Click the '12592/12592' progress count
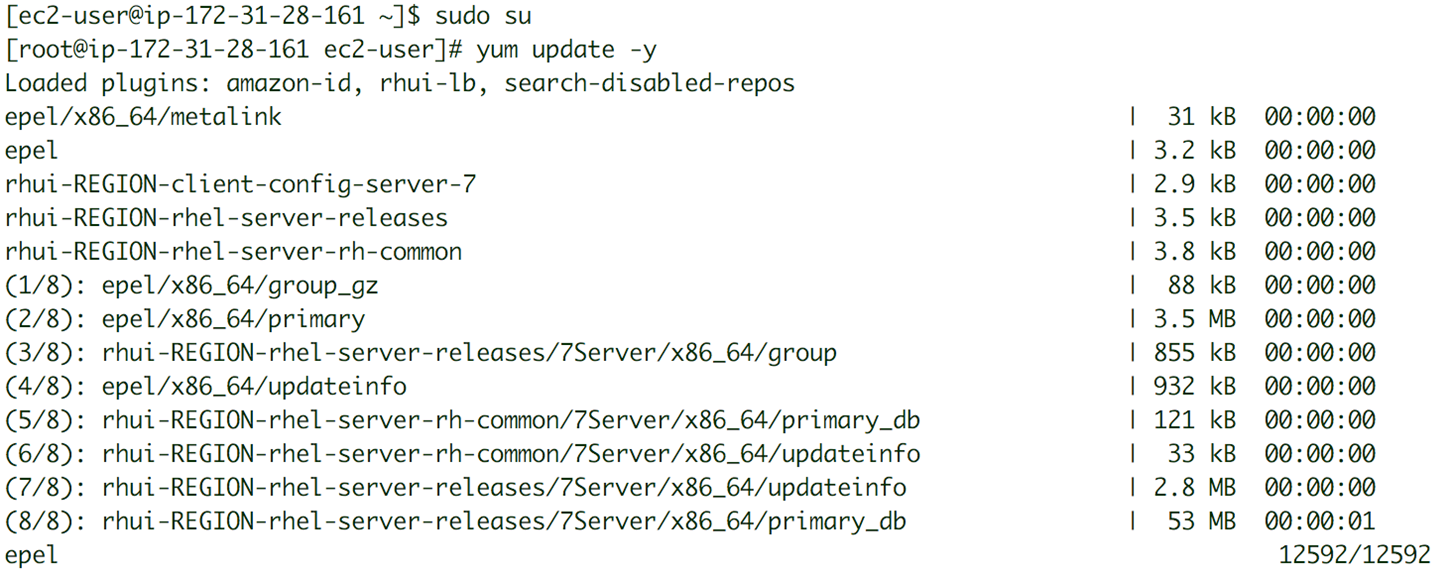This screenshot has height=577, width=1450. click(x=1354, y=555)
